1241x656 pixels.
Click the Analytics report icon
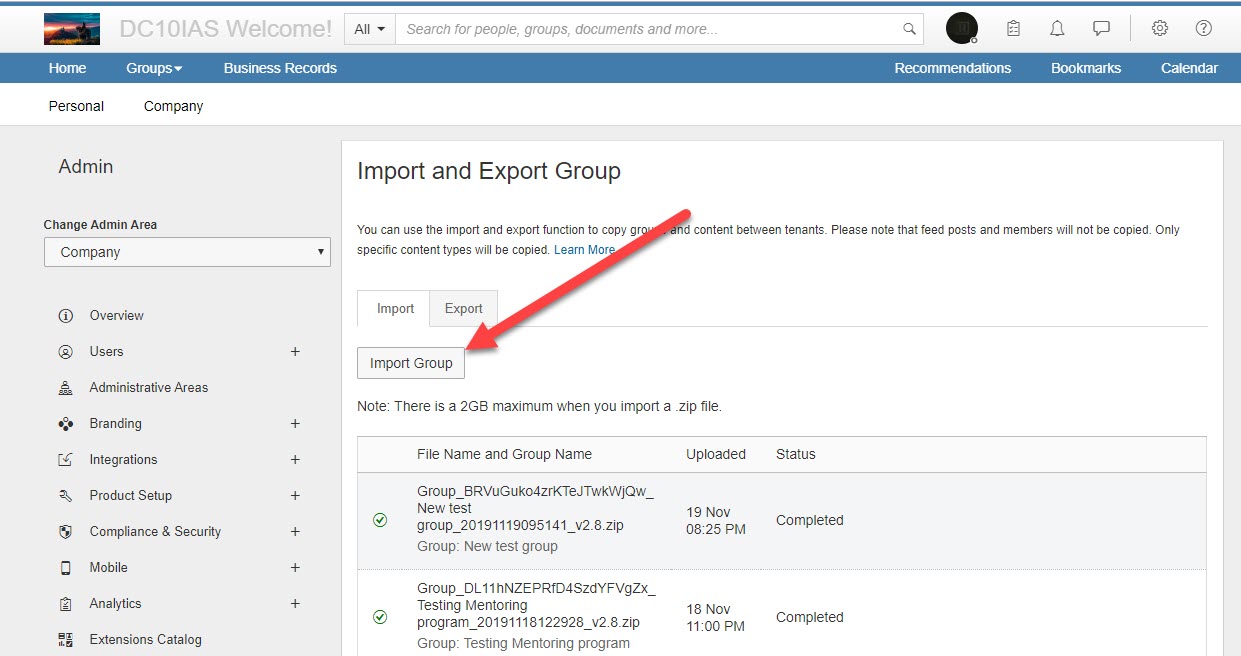click(x=66, y=604)
